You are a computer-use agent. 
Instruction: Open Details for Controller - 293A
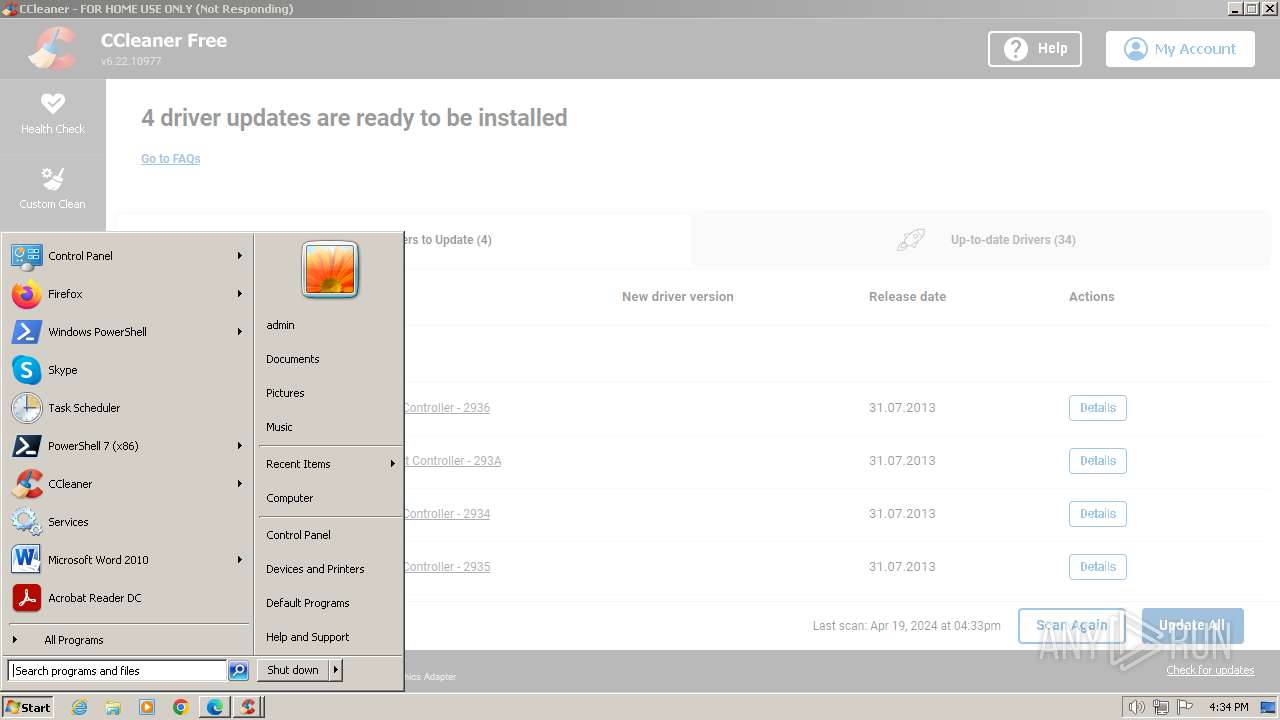point(1097,461)
